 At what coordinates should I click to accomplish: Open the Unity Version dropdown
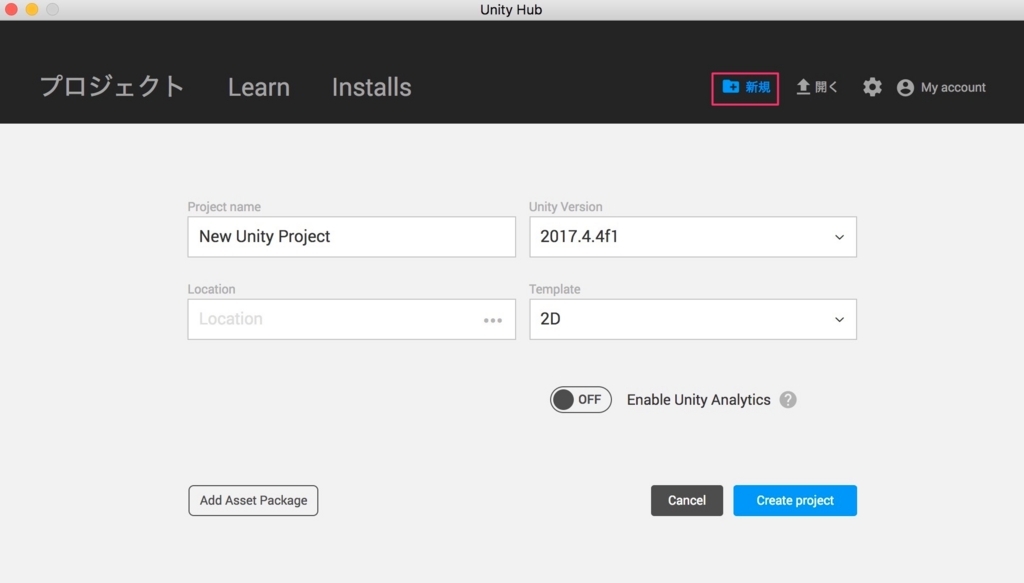693,237
